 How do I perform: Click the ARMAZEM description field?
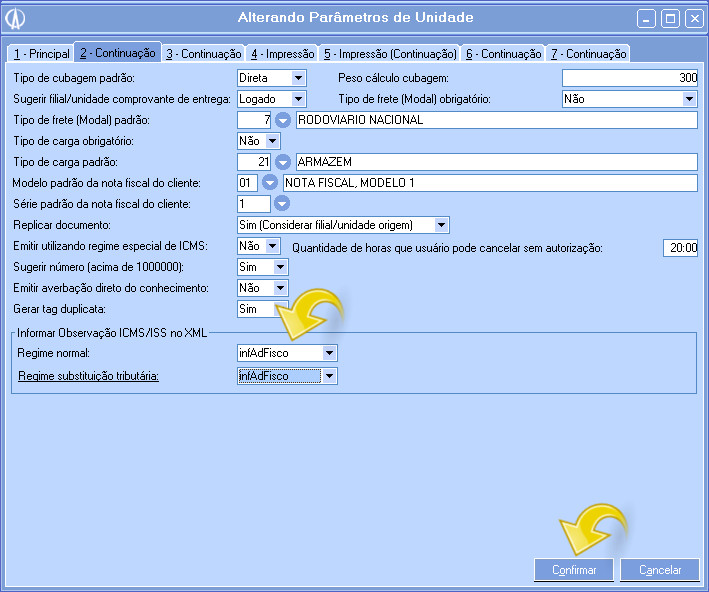pos(496,162)
